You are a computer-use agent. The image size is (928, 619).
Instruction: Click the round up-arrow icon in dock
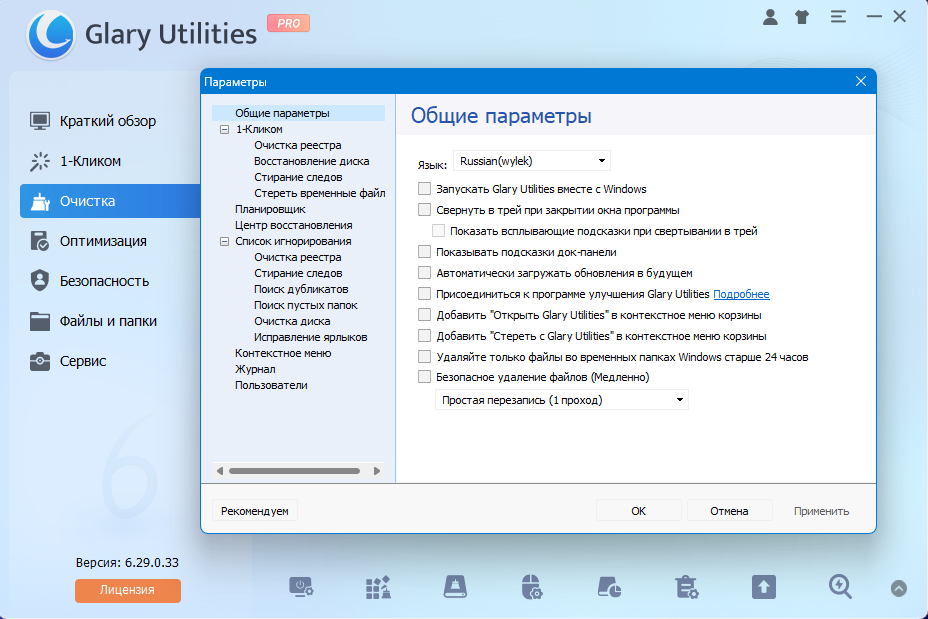[x=898, y=588]
